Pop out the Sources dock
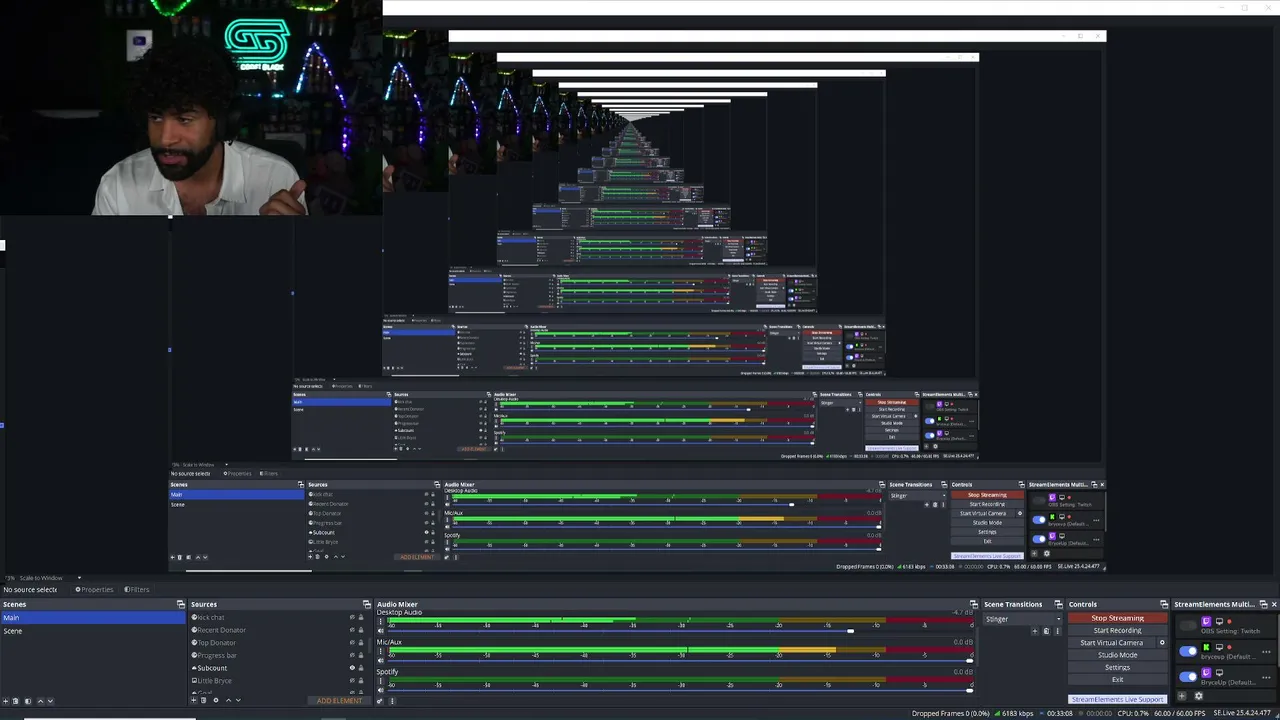 coord(367,604)
